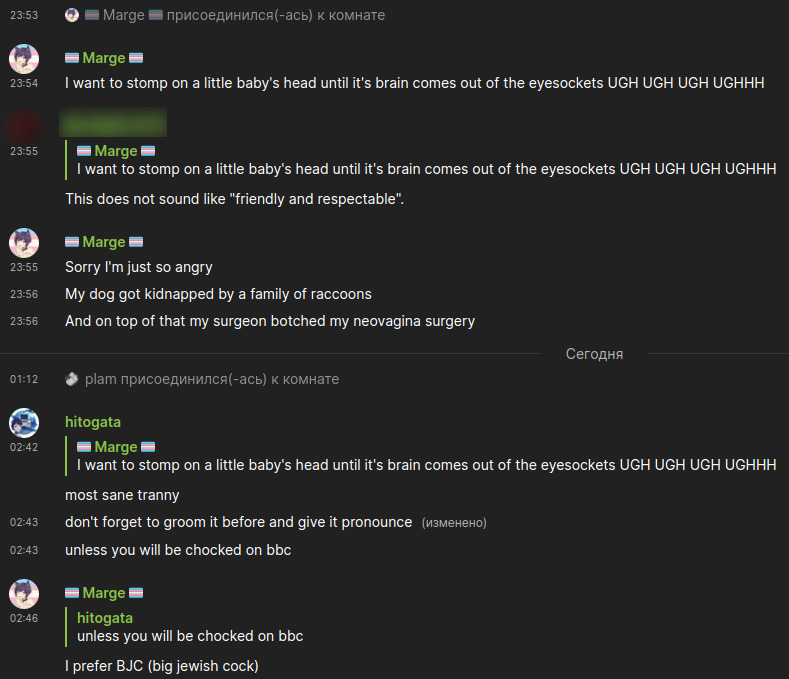Click the Marge username in the last message

103,593
